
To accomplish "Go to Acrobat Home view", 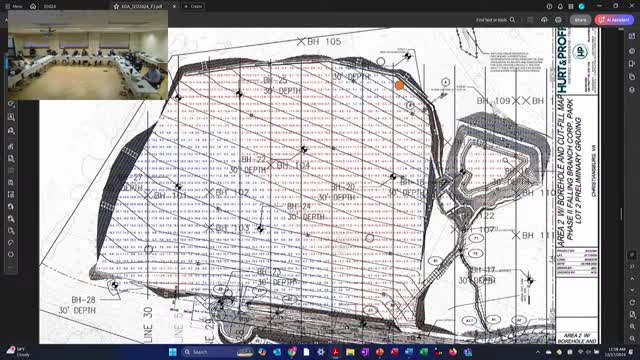I will (x=33, y=7).
